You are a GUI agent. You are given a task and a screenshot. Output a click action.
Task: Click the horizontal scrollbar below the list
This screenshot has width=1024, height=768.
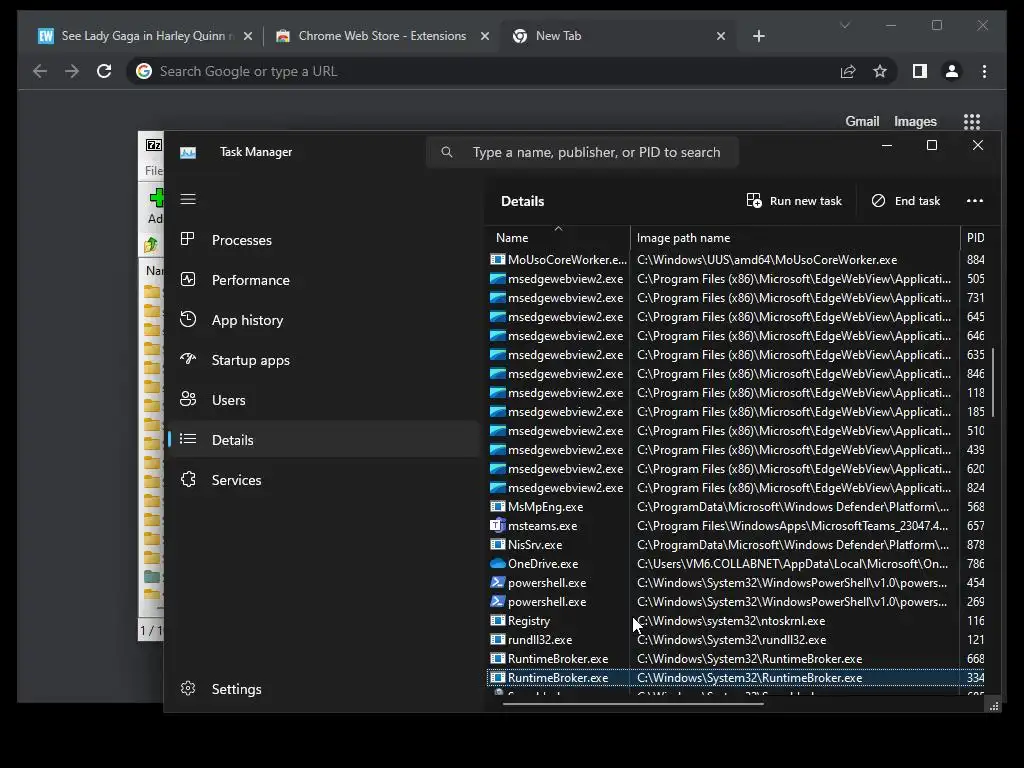coord(633,704)
